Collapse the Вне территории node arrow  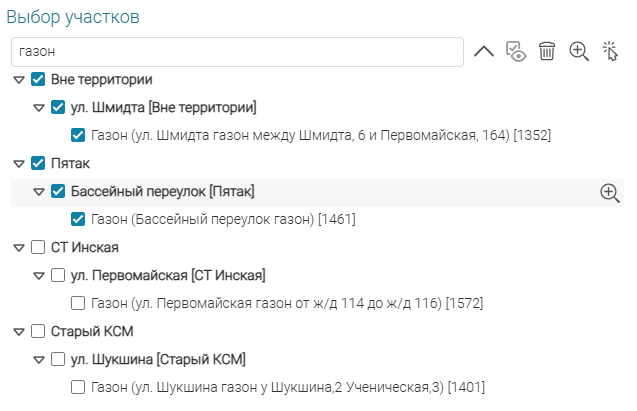point(19,79)
